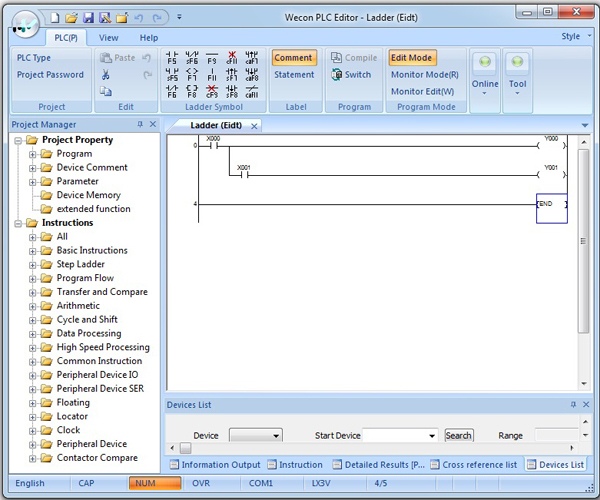Insert the invert result symbol (caF11)
Screen dimensions: 600x500
point(251,91)
